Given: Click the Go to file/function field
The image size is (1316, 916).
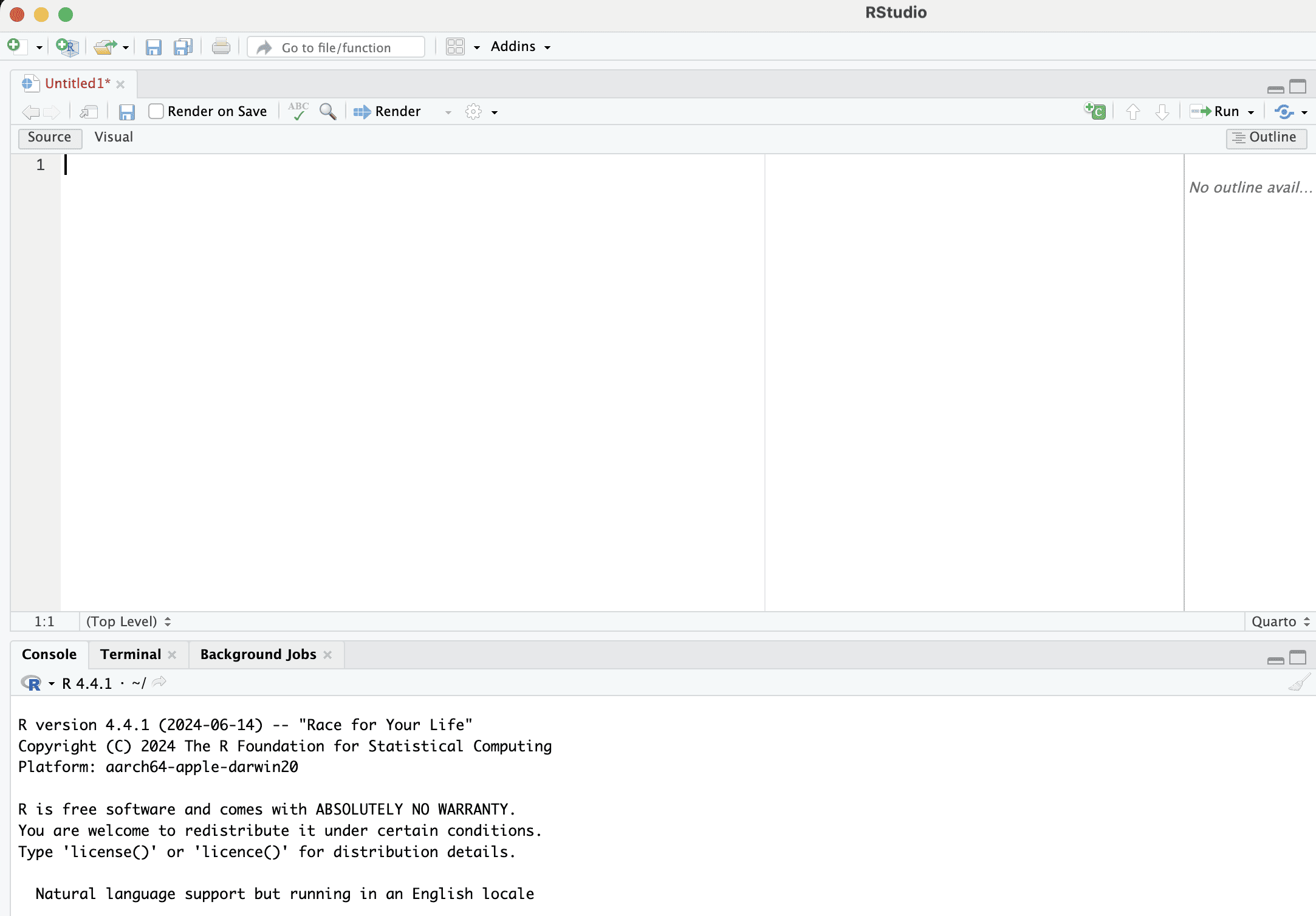Looking at the screenshot, I should [336, 47].
